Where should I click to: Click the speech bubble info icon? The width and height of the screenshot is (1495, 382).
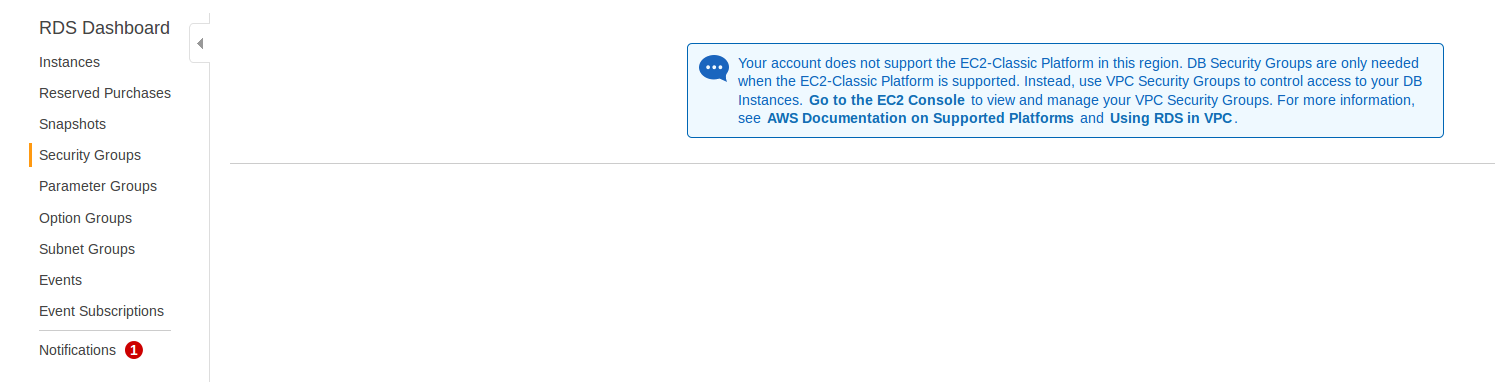coord(713,68)
